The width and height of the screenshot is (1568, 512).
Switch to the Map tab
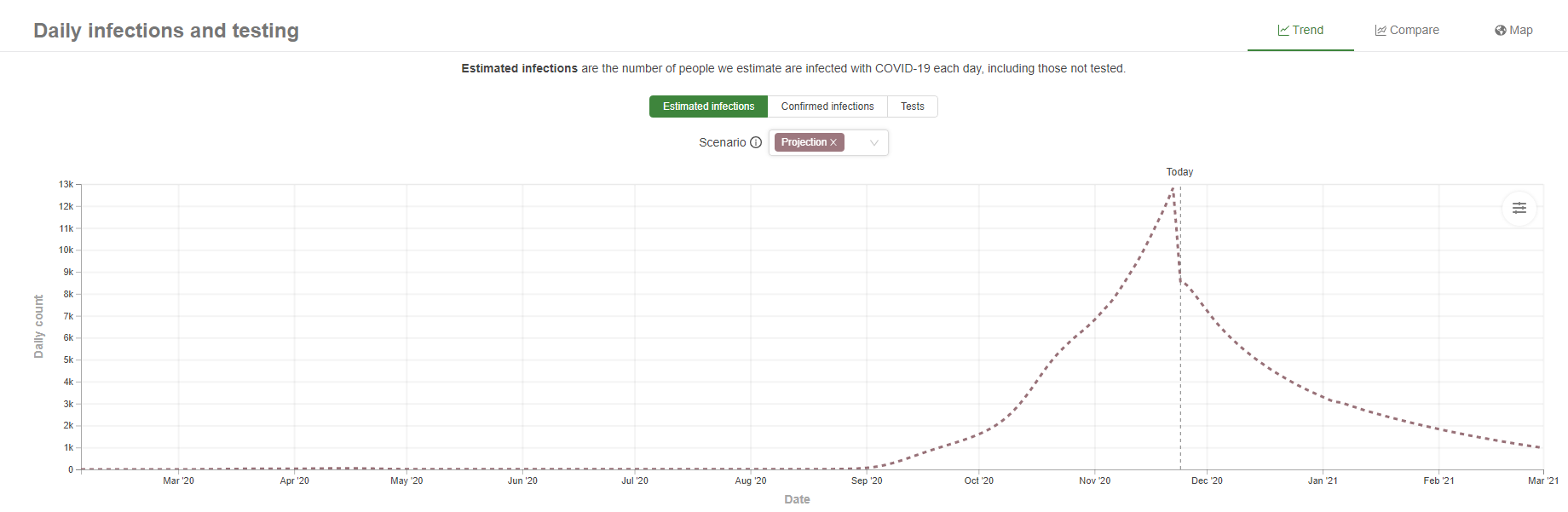click(1520, 31)
